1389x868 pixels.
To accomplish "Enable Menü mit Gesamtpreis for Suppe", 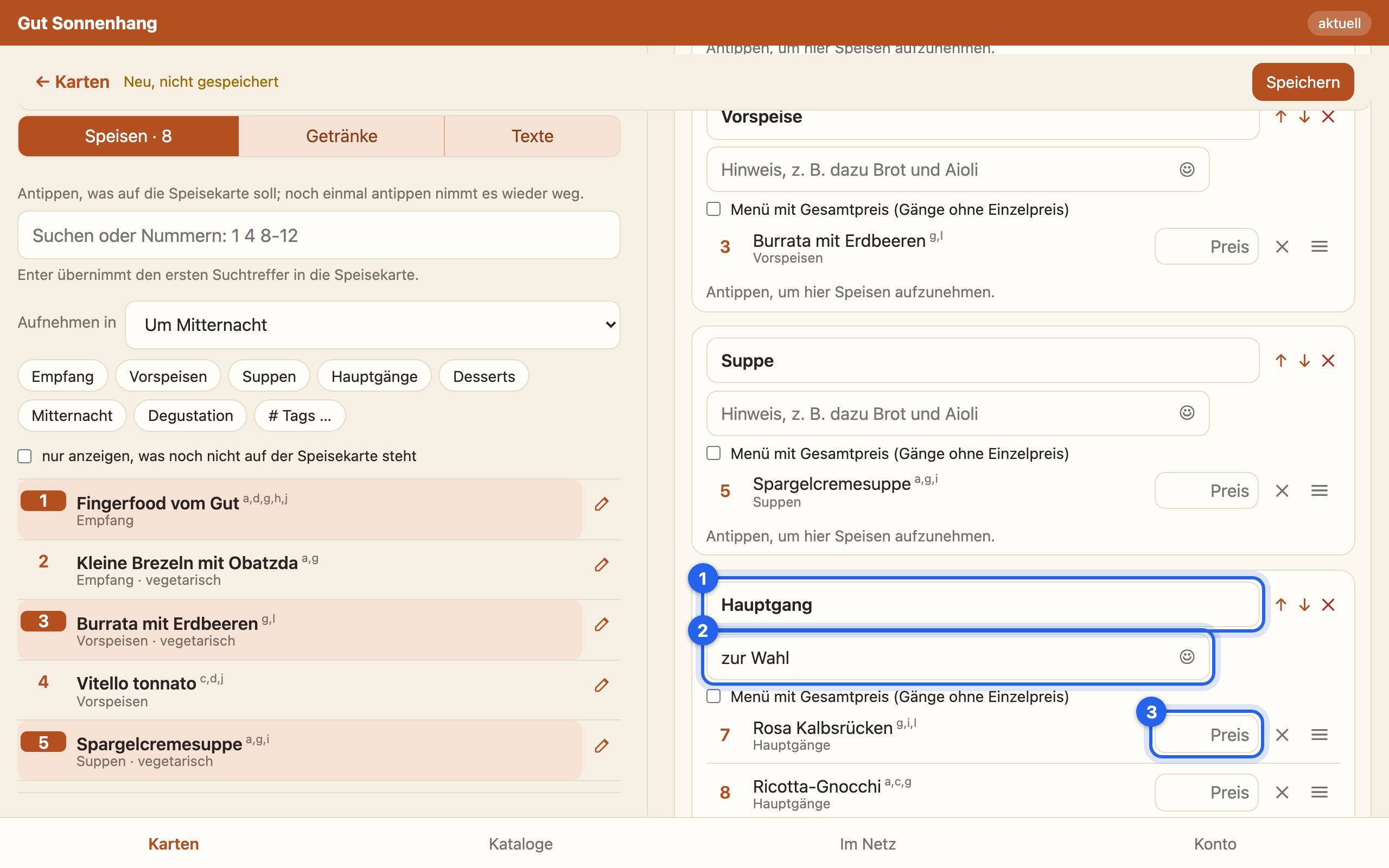I will tap(713, 453).
